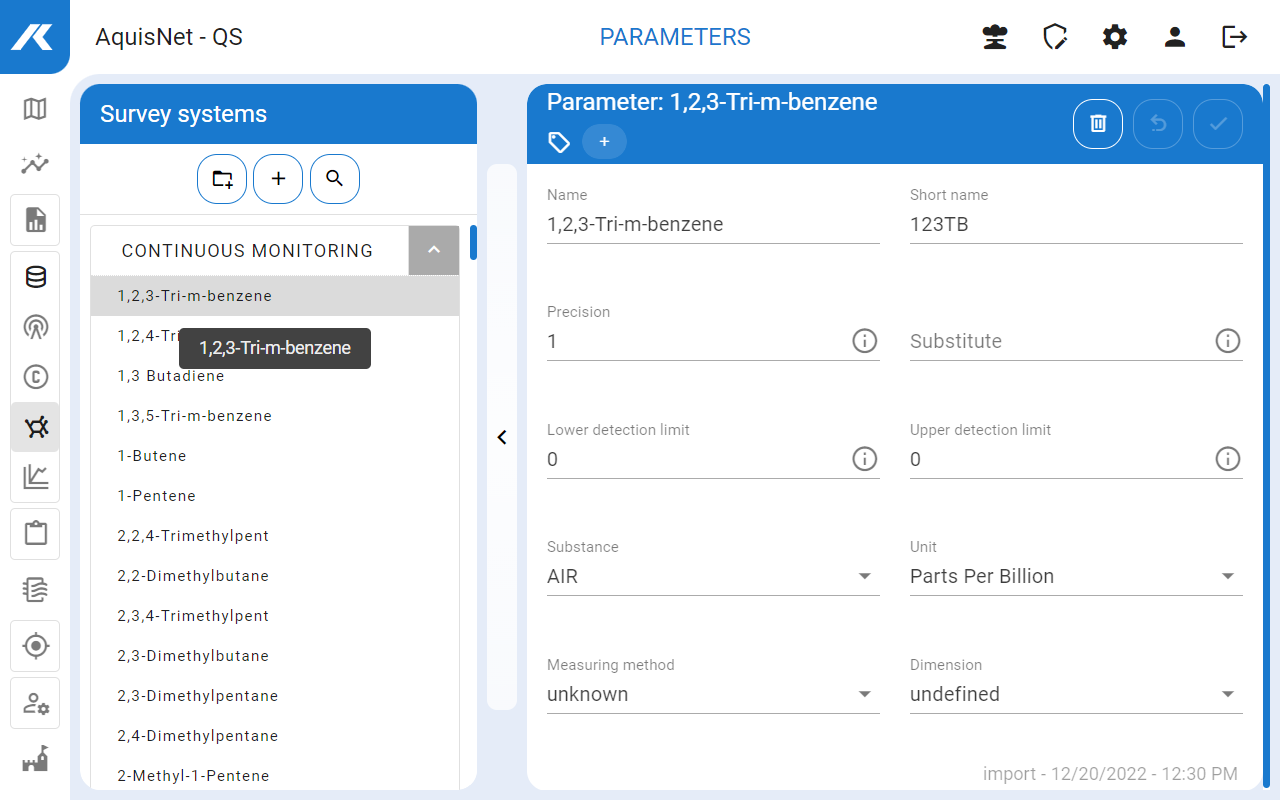Click the Short name input field

click(x=1075, y=225)
